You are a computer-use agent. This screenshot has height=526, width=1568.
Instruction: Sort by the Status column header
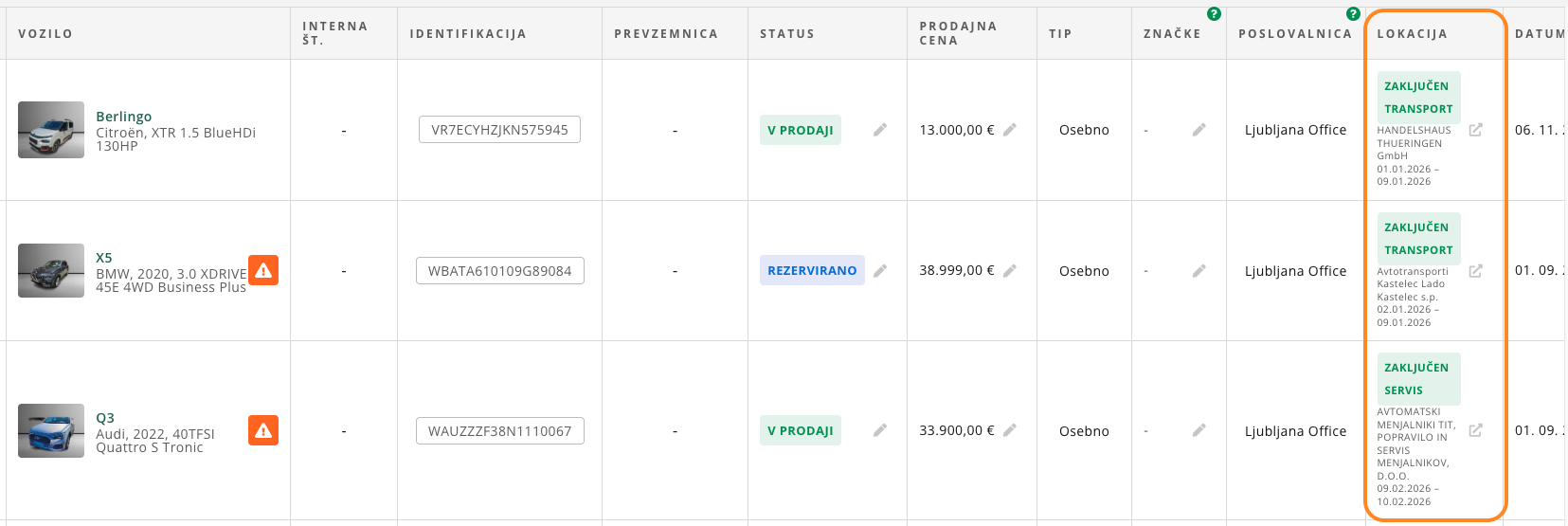point(786,33)
